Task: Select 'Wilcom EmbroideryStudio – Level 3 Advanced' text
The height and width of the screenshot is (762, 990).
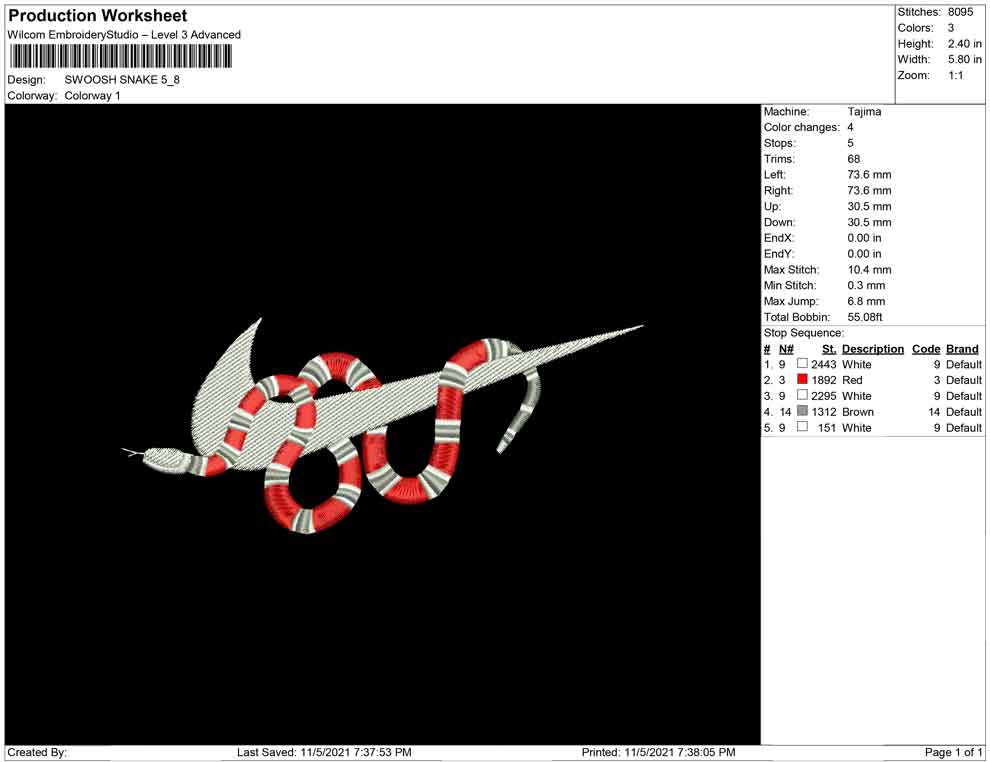Action: coord(124,35)
